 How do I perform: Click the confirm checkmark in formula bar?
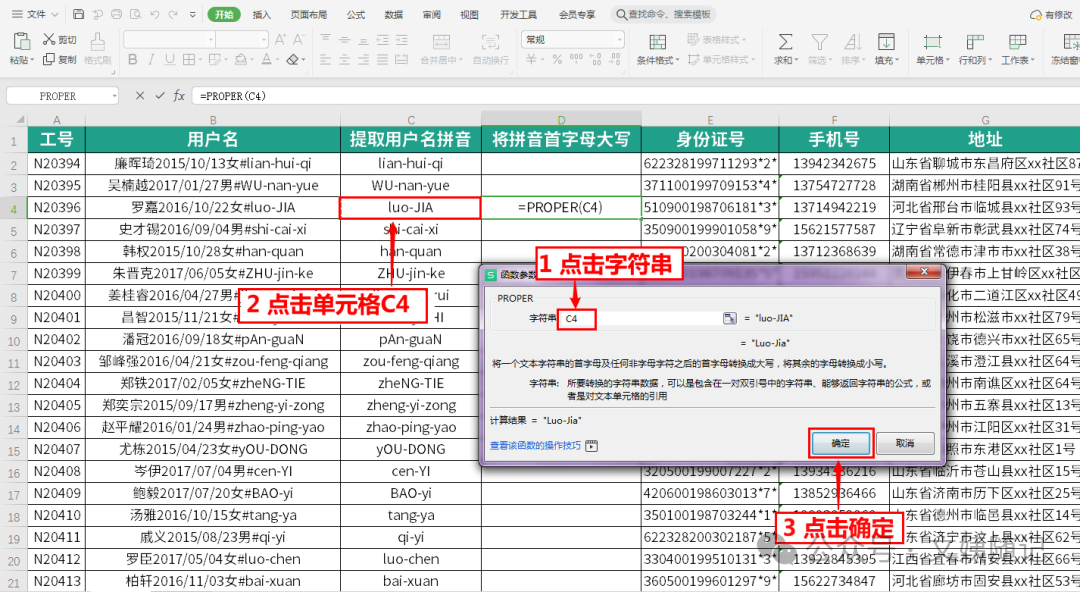(160, 96)
